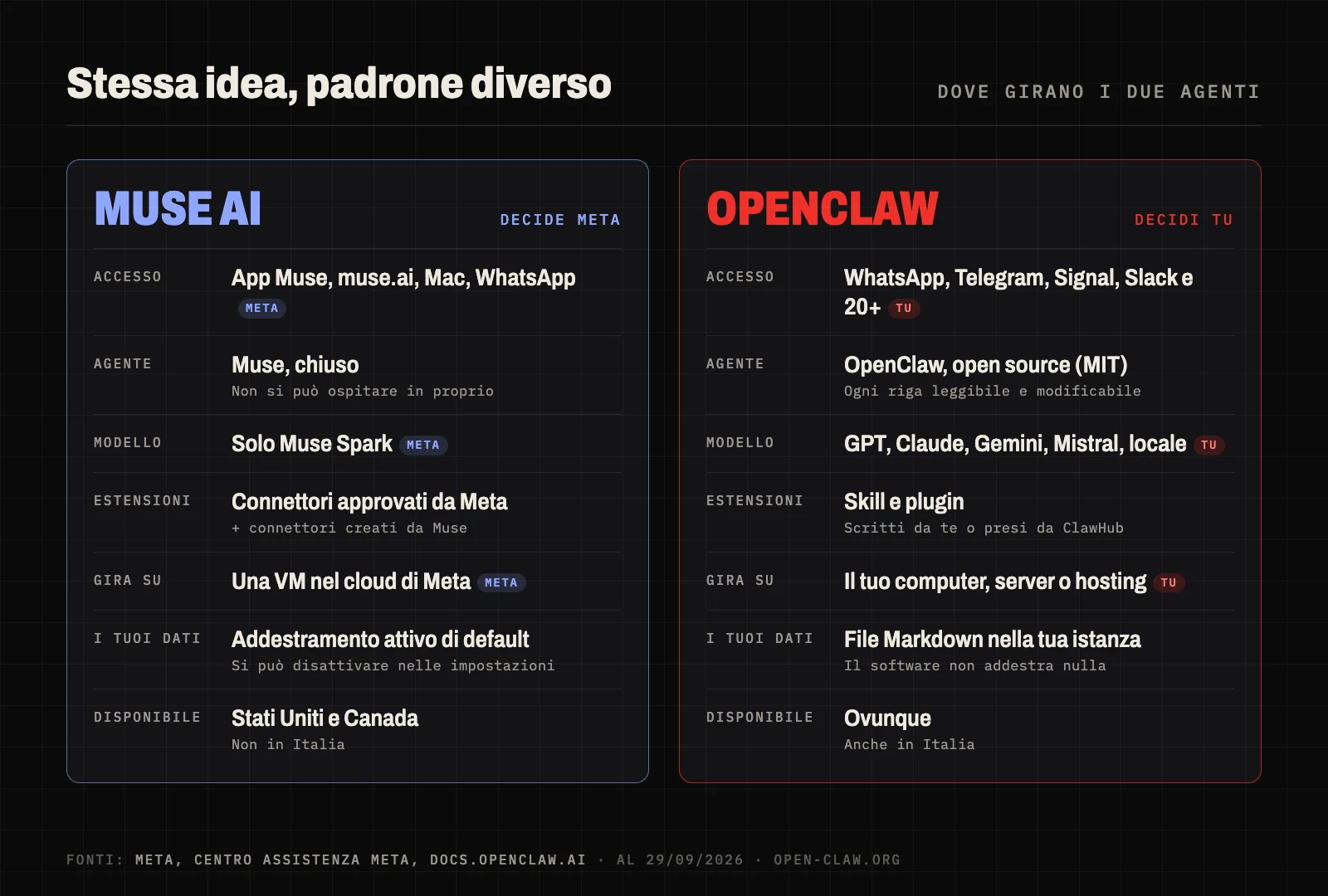Image resolution: width=1328 pixels, height=896 pixels.
Task: Click the ESTENSIONI label in OpenClaw card
Action: pos(755,500)
